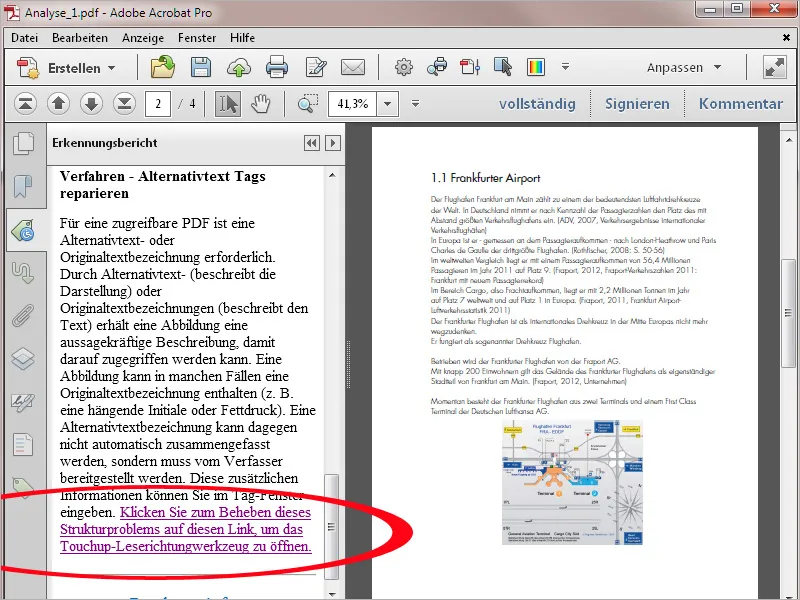800x600 pixels.
Task: Open the links sidebar panel icon
Action: (22, 272)
